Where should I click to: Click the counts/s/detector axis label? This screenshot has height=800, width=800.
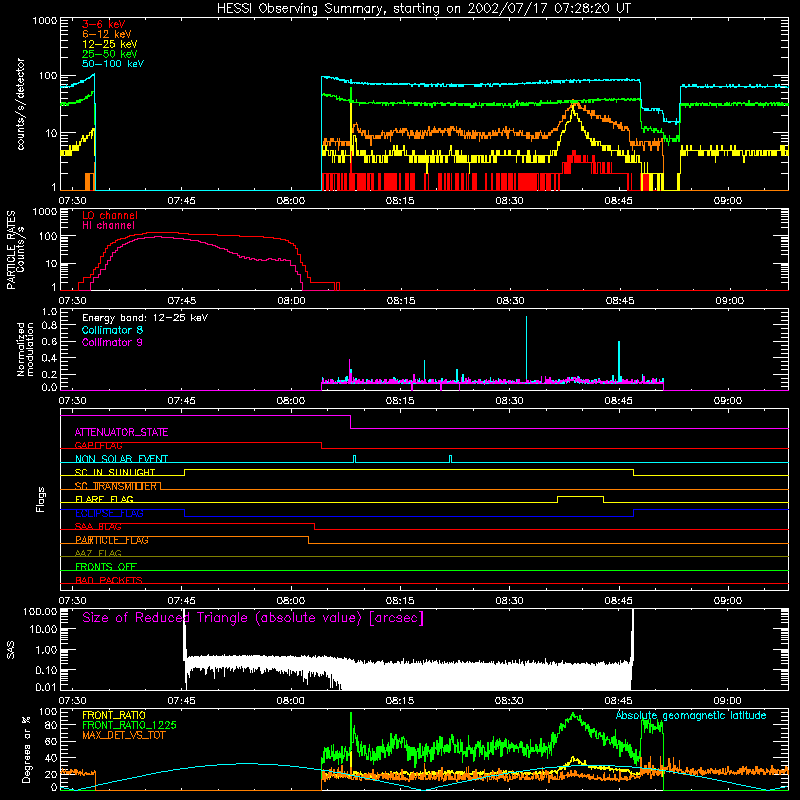click(21, 104)
